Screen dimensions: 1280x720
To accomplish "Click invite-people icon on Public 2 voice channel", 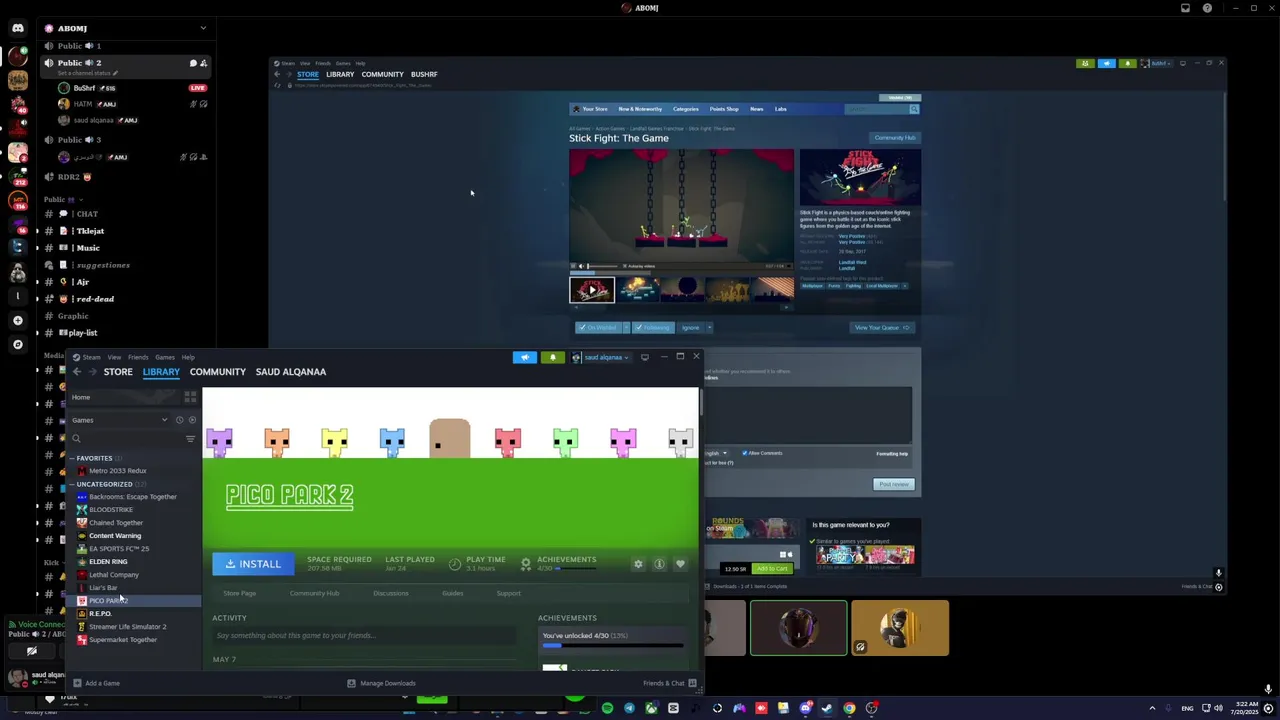I will coord(204,63).
